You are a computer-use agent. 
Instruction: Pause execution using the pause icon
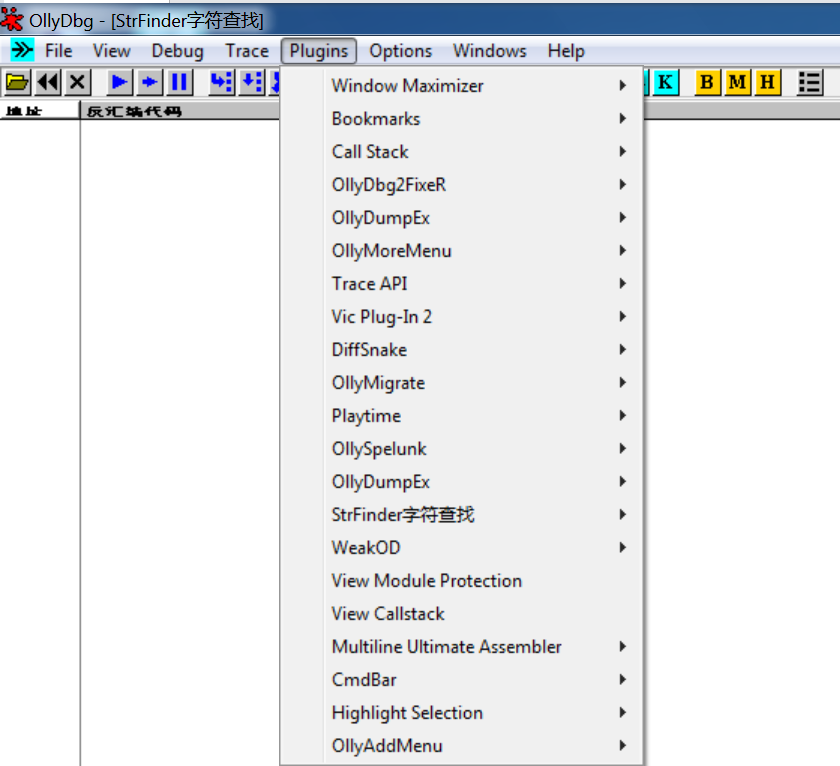(x=179, y=82)
